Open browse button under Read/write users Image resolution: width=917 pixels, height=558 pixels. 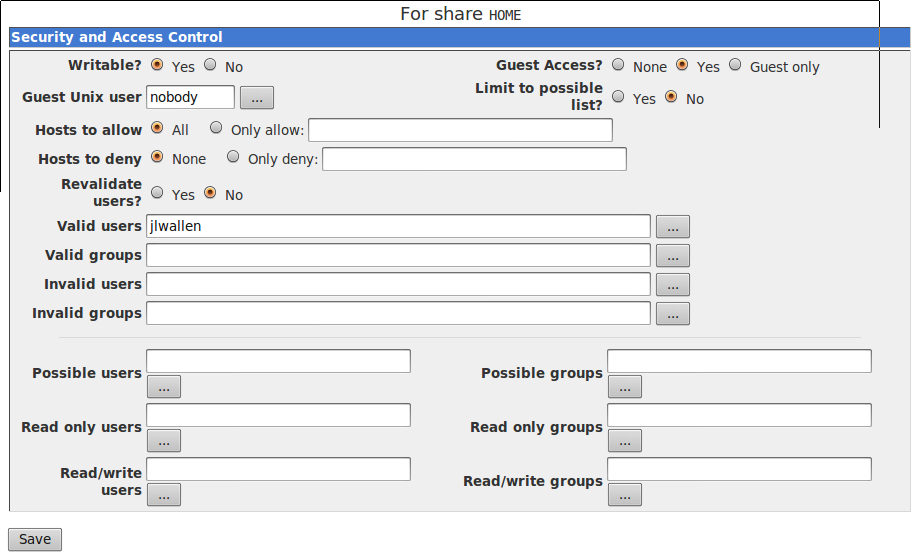[x=164, y=495]
